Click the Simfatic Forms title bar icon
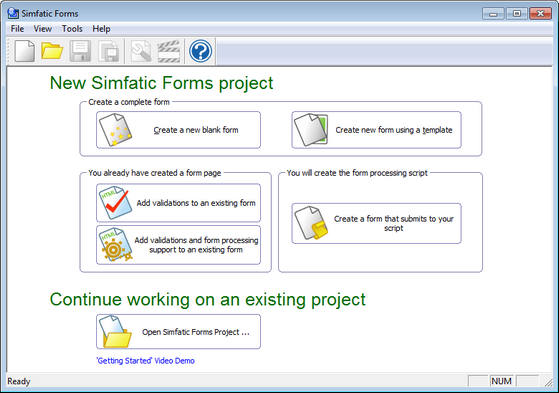Screen dimensions: 559x393 (13, 13)
